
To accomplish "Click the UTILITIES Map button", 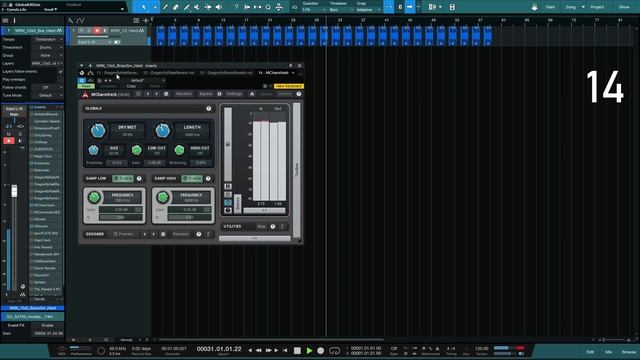I will point(261,227).
